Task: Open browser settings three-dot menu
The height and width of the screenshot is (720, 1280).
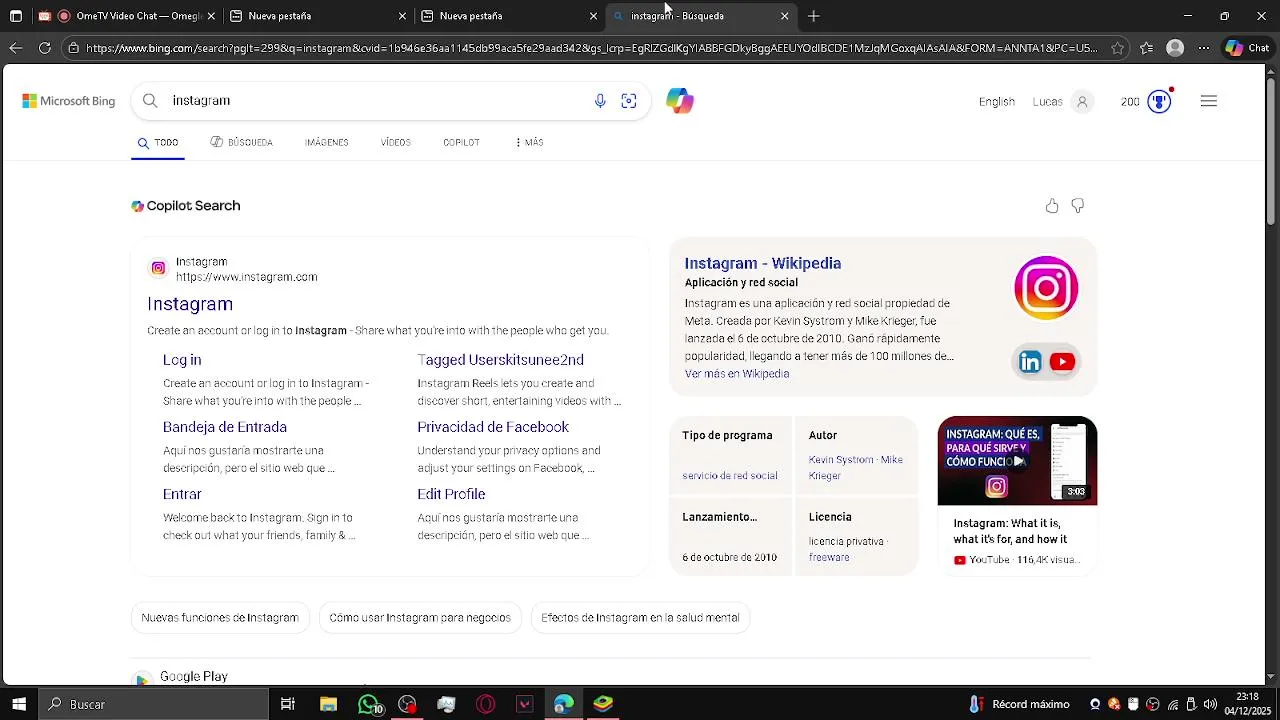Action: coord(1204,48)
